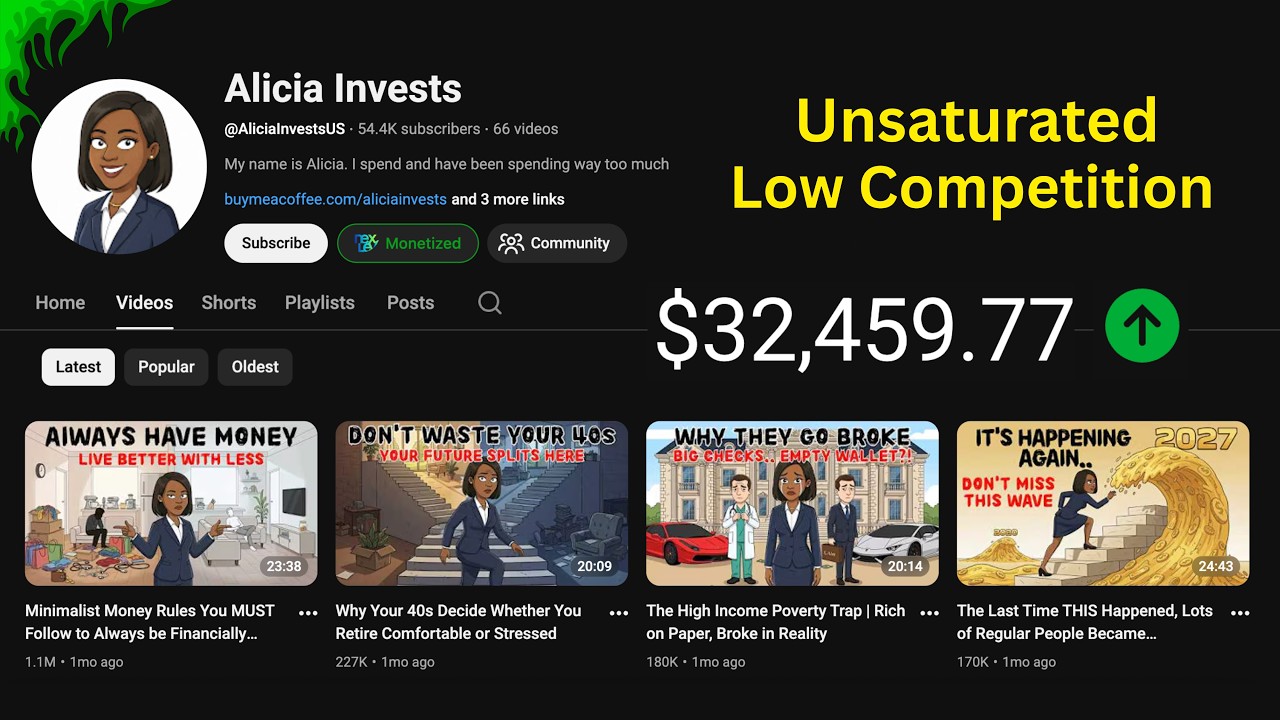The image size is (1280, 720).
Task: Open options menu for Last Time THIS Happened video
Action: [x=1240, y=613]
